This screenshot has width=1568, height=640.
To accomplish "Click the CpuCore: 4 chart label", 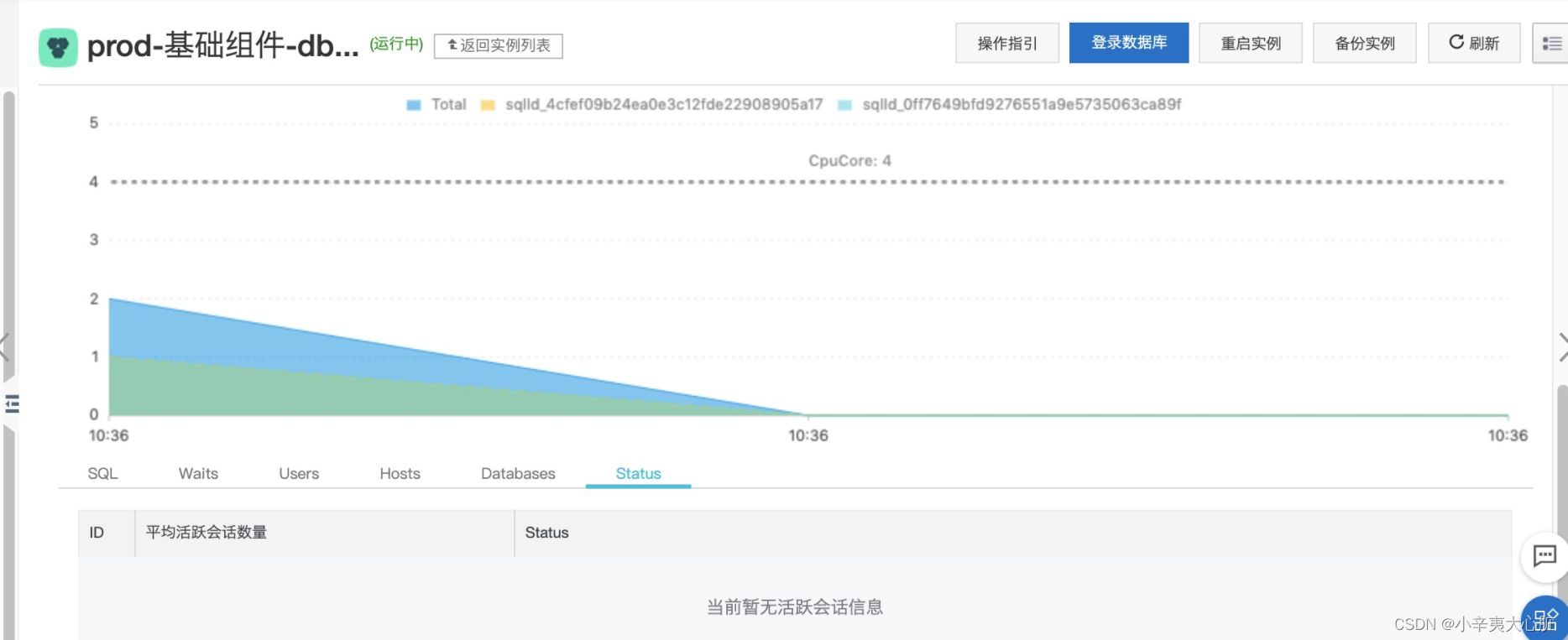I will tap(849, 160).
